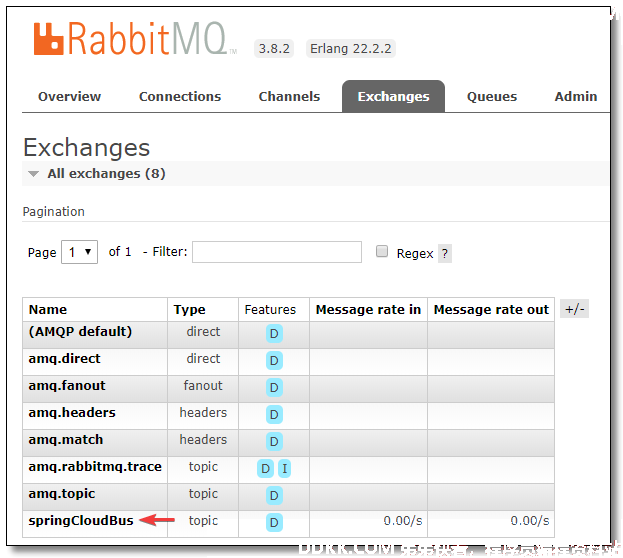Click springCloudBus 0.00/s message rate out
This screenshot has width=623, height=558.
(x=530, y=521)
